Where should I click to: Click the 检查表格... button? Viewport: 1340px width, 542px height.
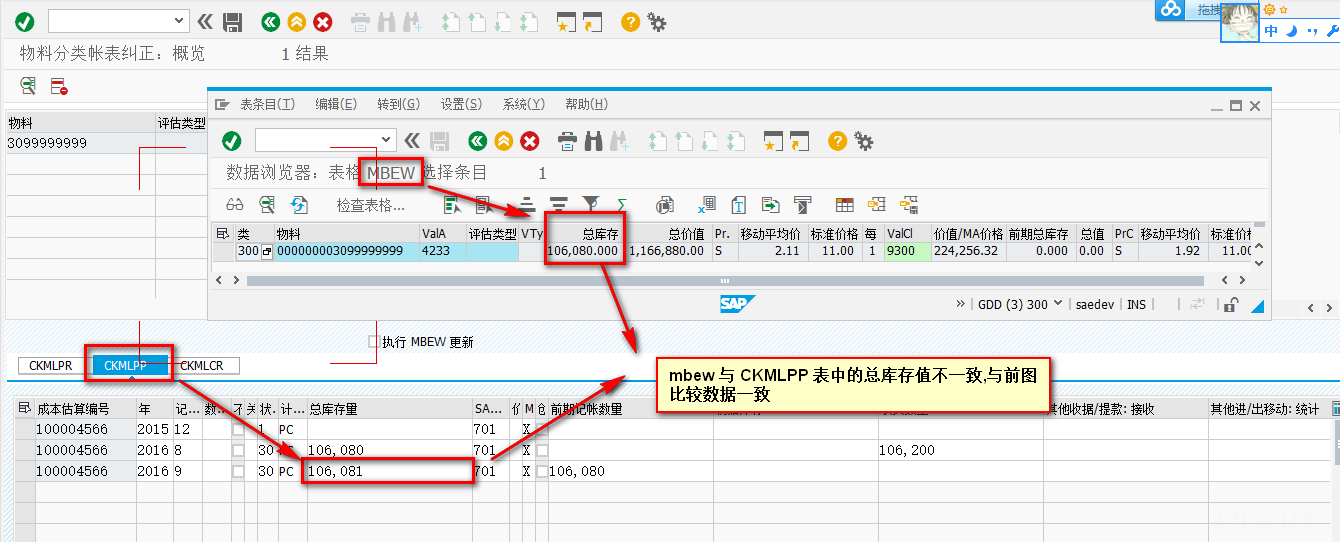[370, 206]
